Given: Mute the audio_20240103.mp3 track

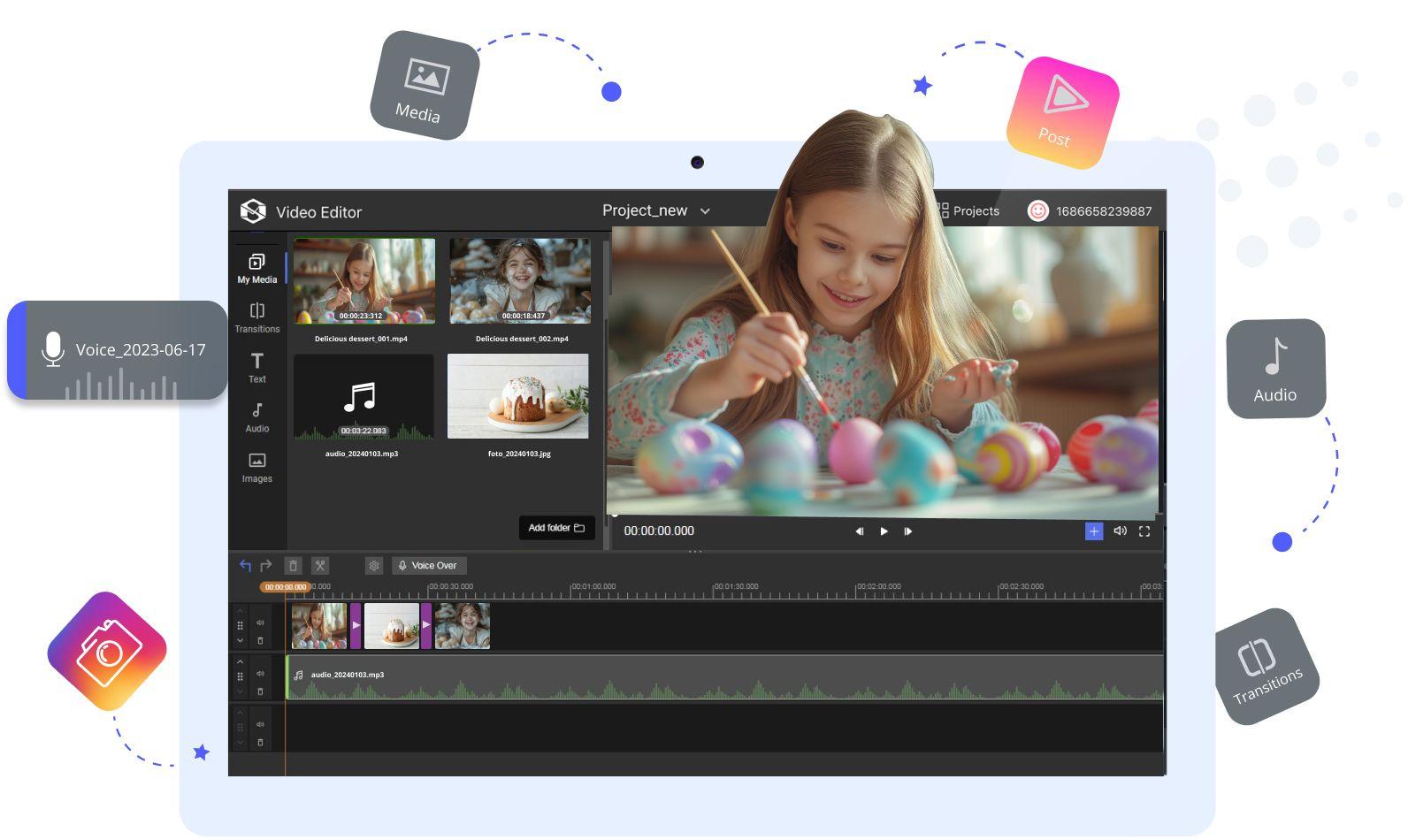Looking at the screenshot, I should (260, 674).
